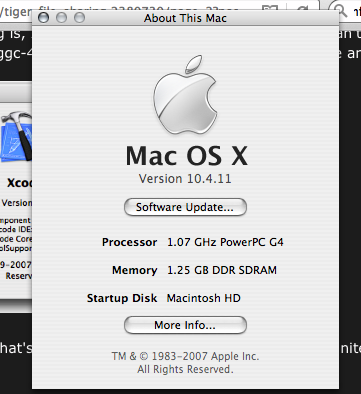
Task: Click the Xcode hammer icon in background window
Action: [x=16, y=137]
